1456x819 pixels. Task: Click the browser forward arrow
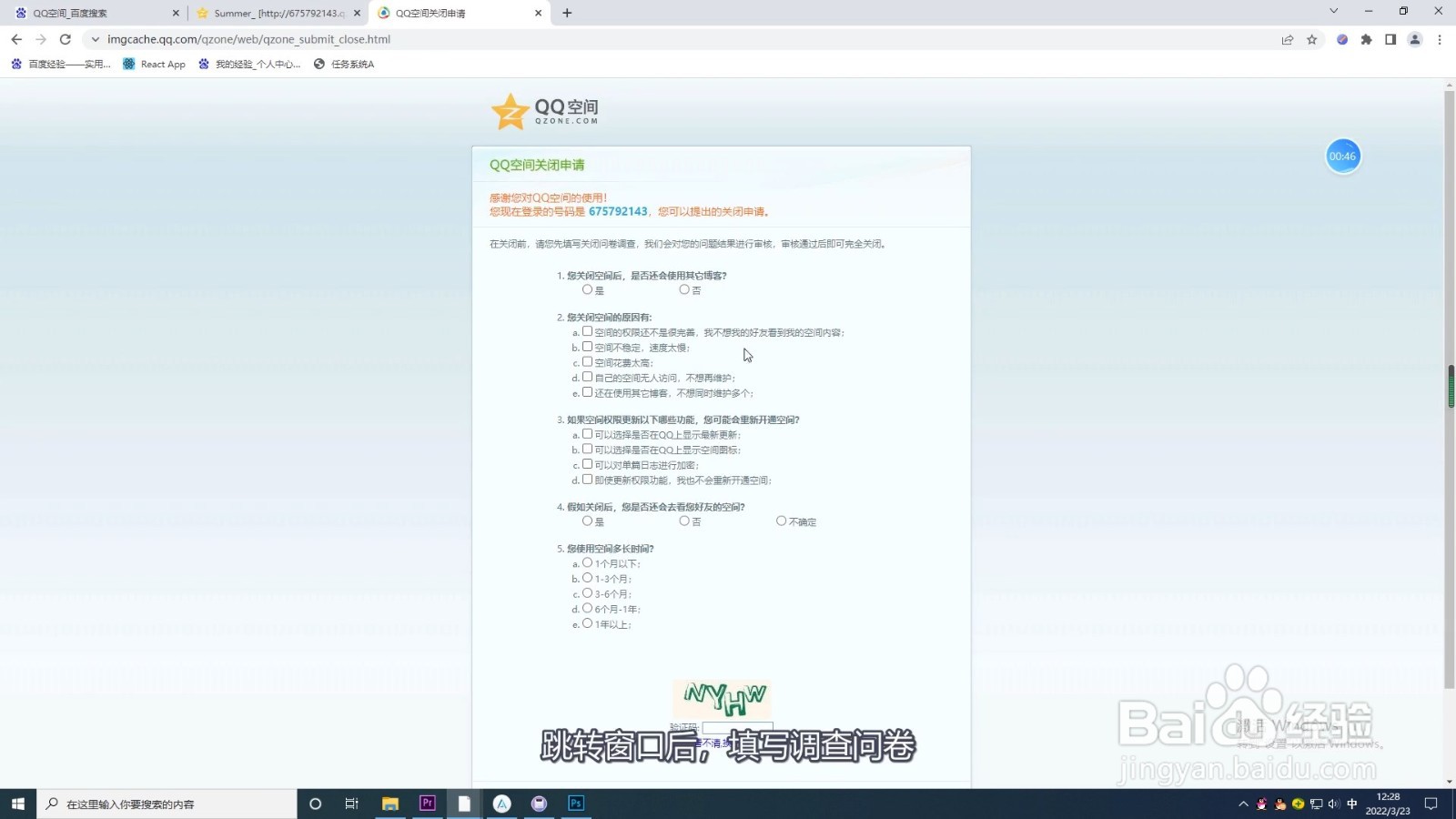click(41, 39)
